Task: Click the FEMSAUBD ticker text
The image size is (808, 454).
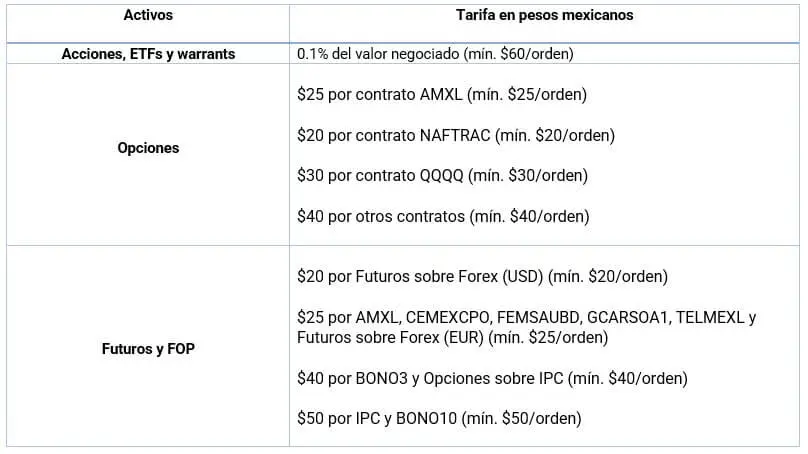Action: [538, 317]
